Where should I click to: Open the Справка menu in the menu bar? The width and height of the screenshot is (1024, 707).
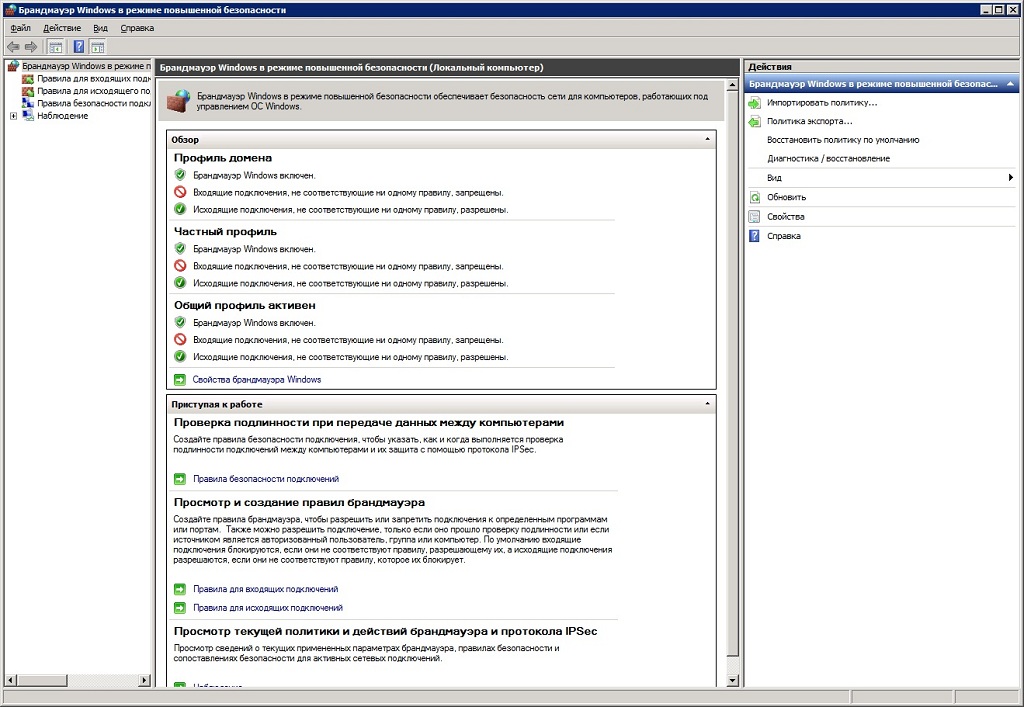pyautogui.click(x=137, y=28)
